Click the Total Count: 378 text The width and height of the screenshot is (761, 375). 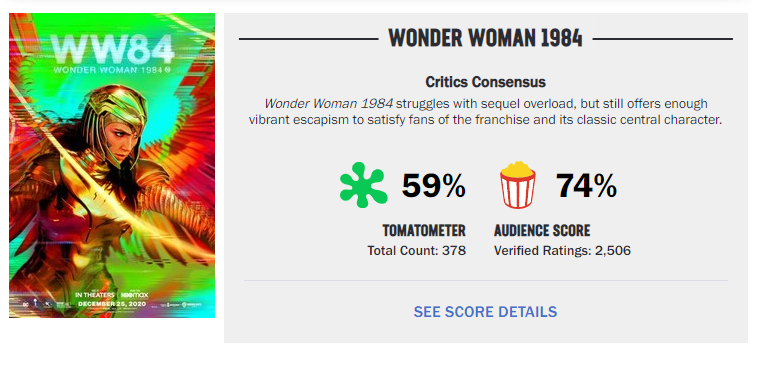[416, 251]
